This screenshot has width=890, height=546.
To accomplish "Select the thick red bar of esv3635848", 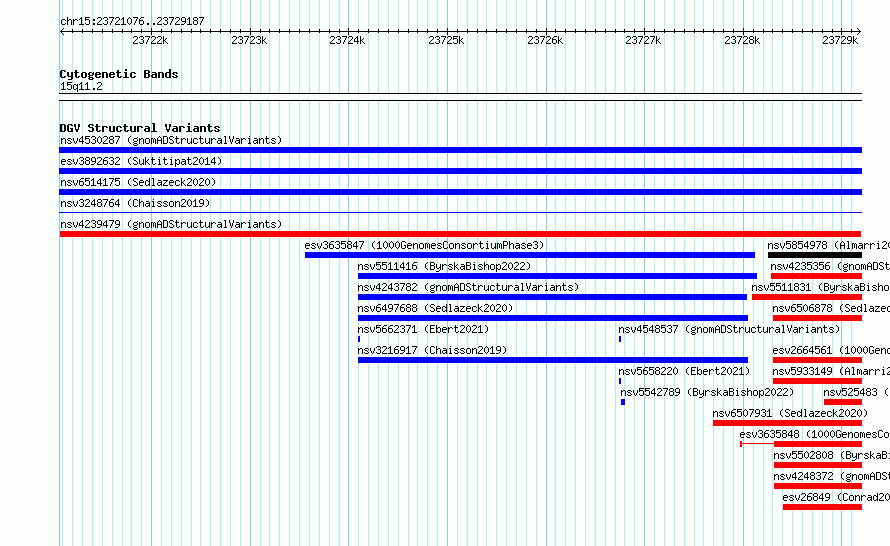I will click(x=818, y=444).
